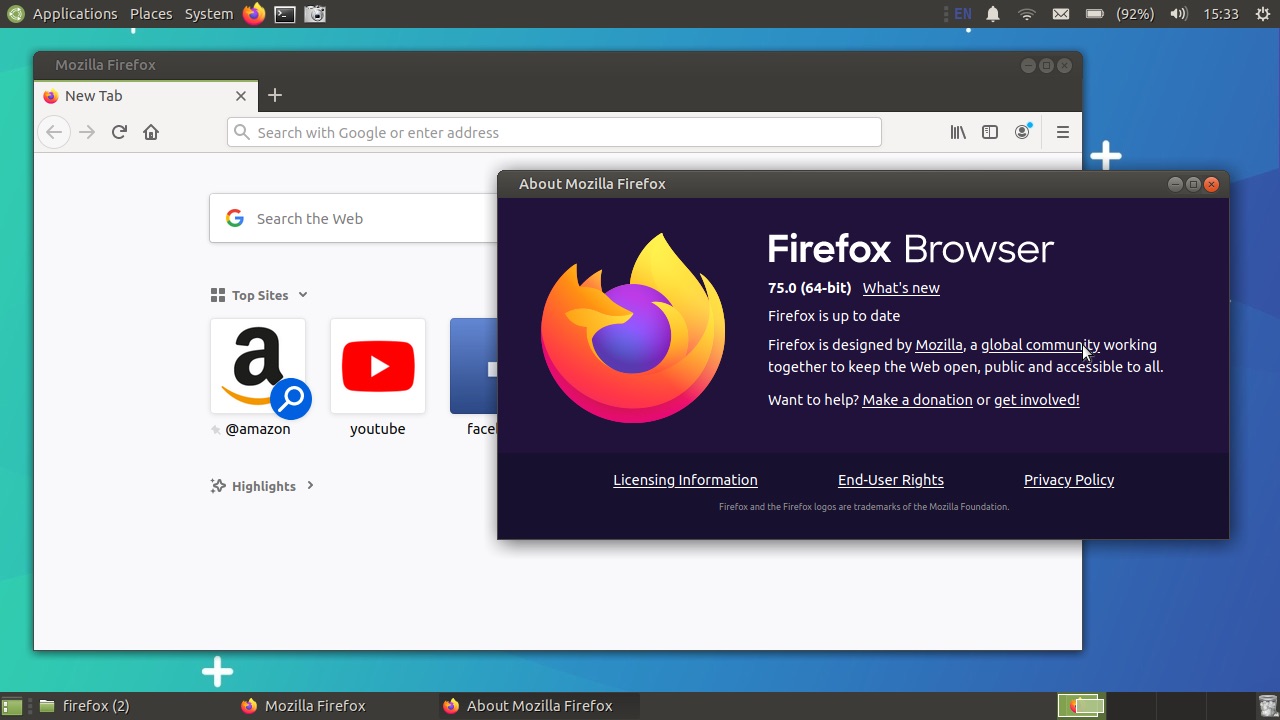
Task: Click the Forward arrow in Firefox toolbar
Action: click(87, 132)
